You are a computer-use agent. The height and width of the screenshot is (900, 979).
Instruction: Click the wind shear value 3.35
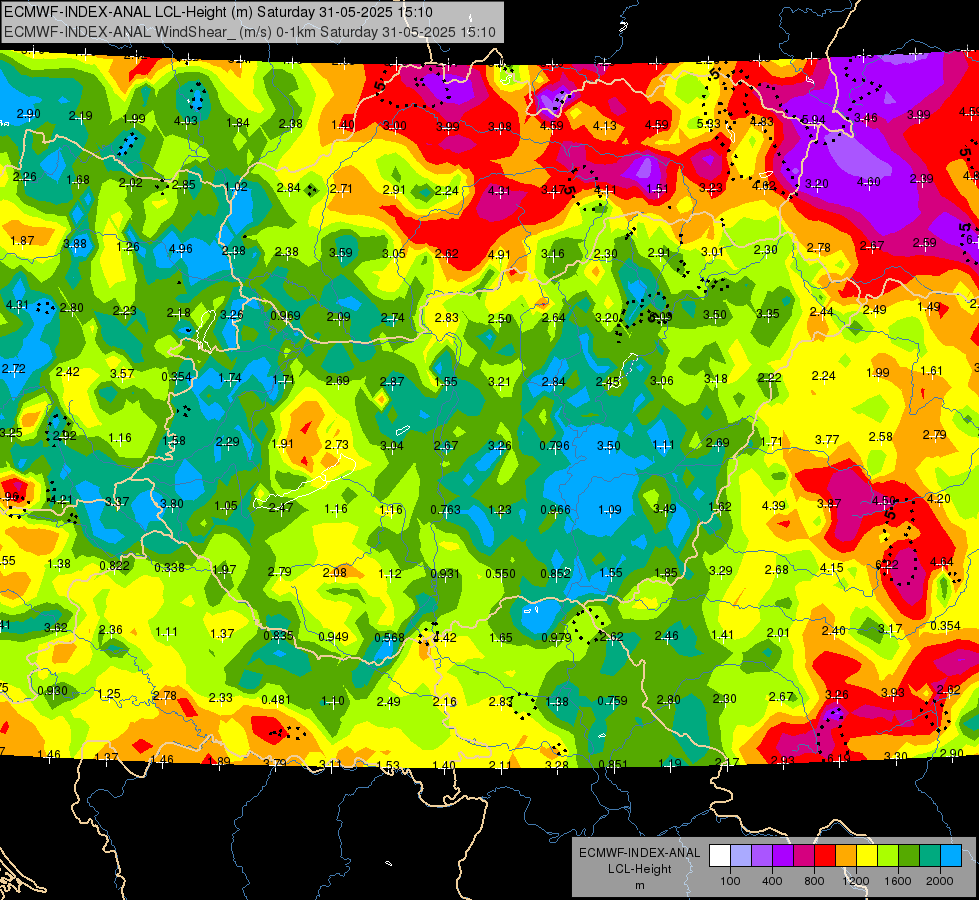(768, 314)
